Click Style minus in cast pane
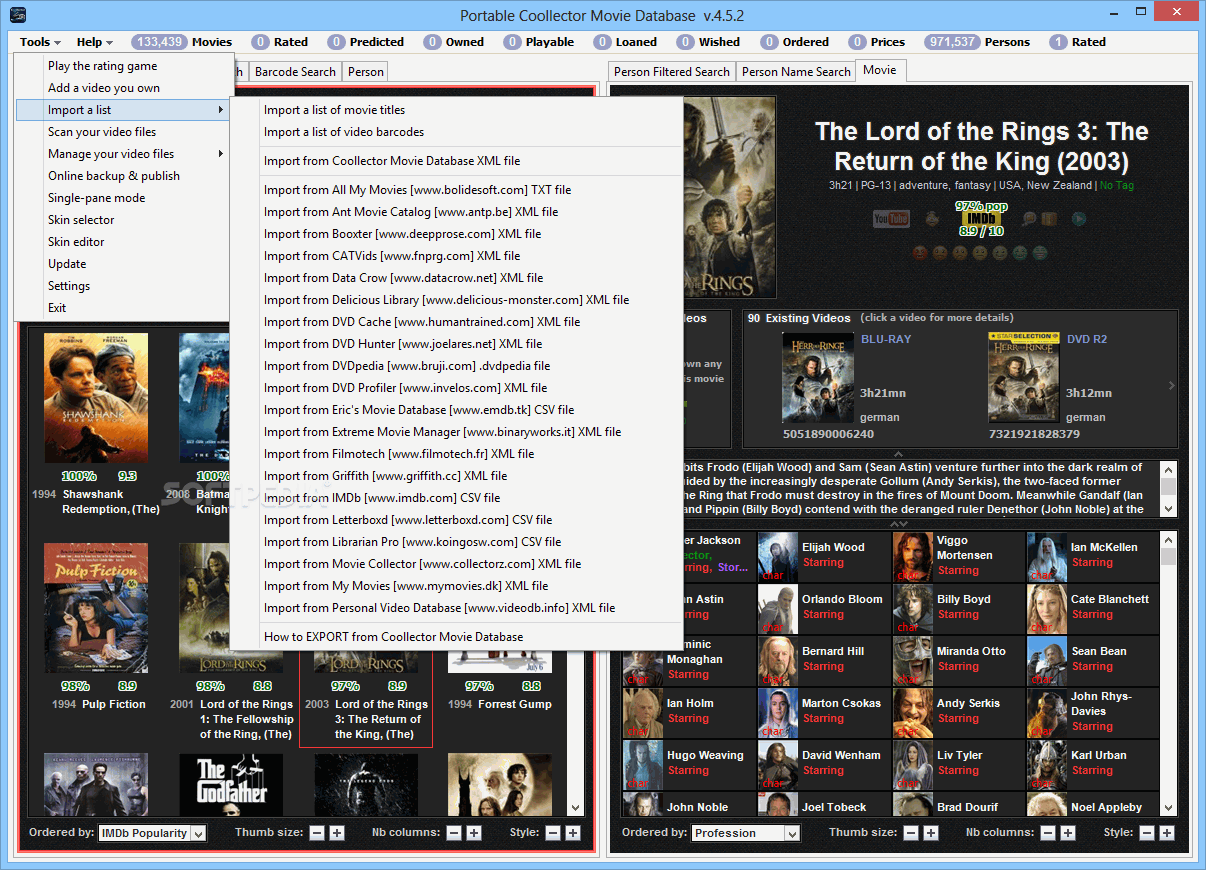Screen dimensions: 1206x870 pyautogui.click(x=1147, y=833)
